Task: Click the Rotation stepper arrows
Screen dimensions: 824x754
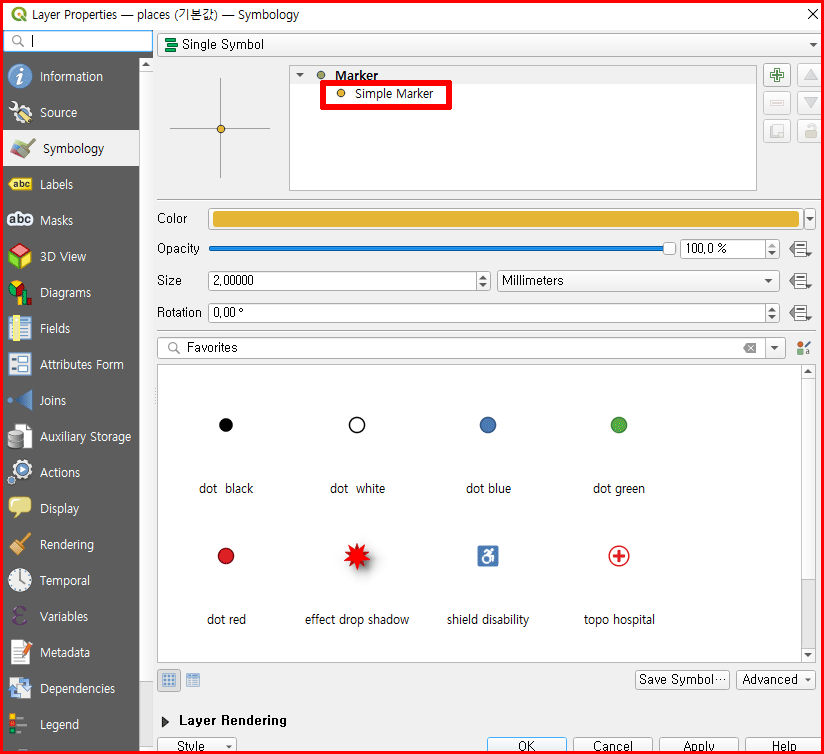Action: [x=771, y=313]
